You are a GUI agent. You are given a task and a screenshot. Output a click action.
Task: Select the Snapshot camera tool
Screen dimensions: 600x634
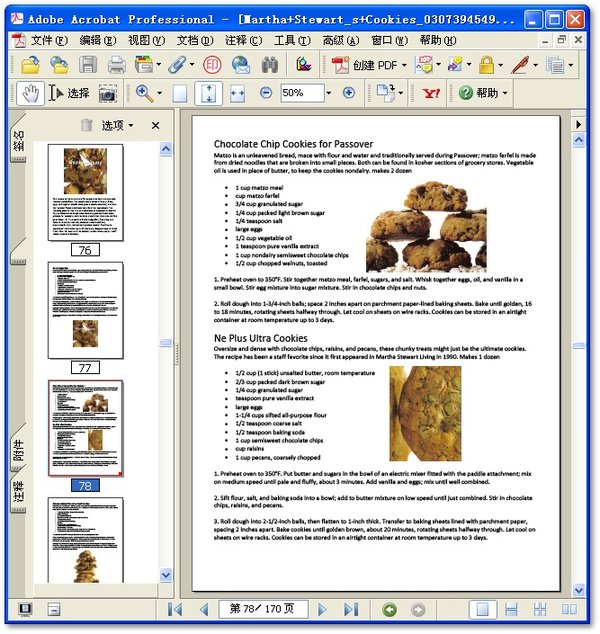coord(108,94)
